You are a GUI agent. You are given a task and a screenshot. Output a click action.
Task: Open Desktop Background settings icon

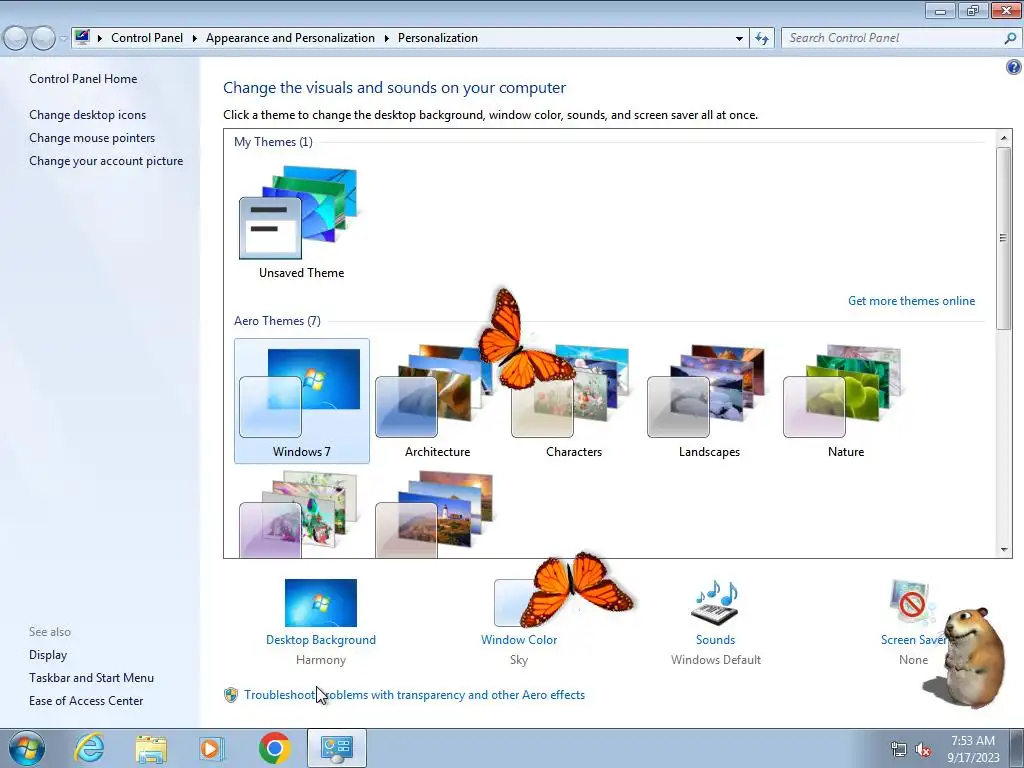coord(321,602)
